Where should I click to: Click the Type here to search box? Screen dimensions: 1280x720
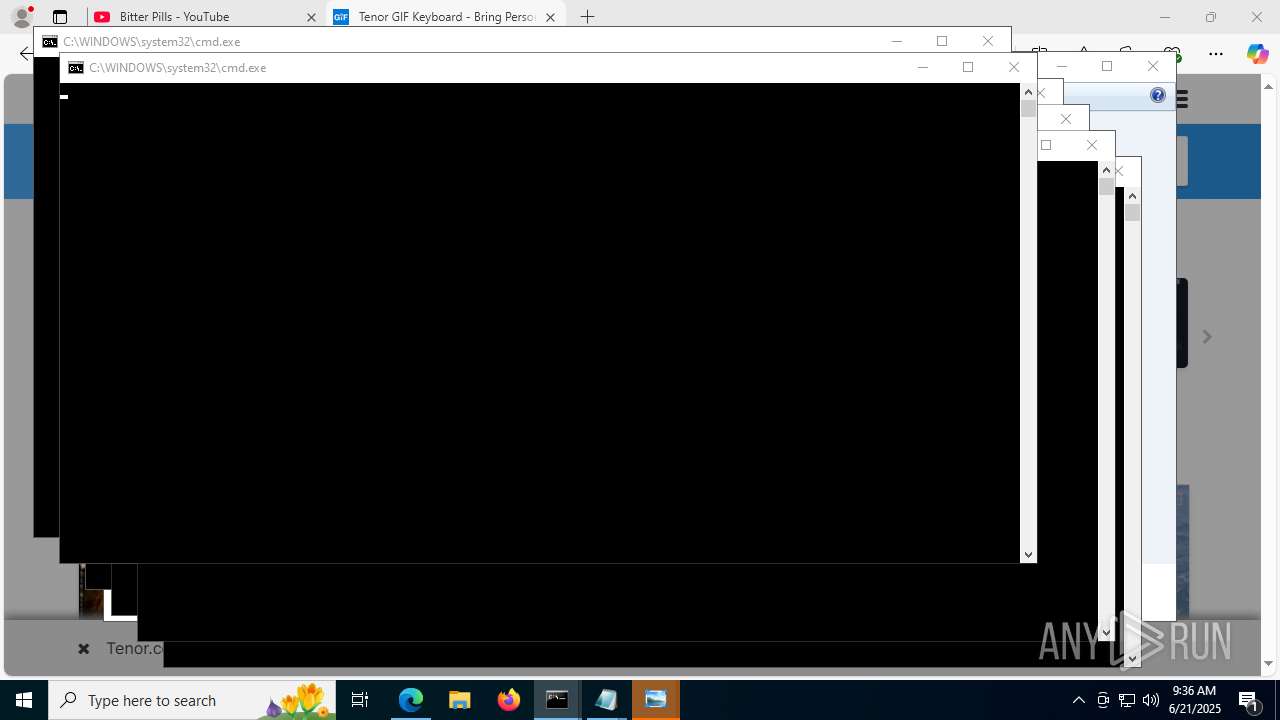(192, 700)
